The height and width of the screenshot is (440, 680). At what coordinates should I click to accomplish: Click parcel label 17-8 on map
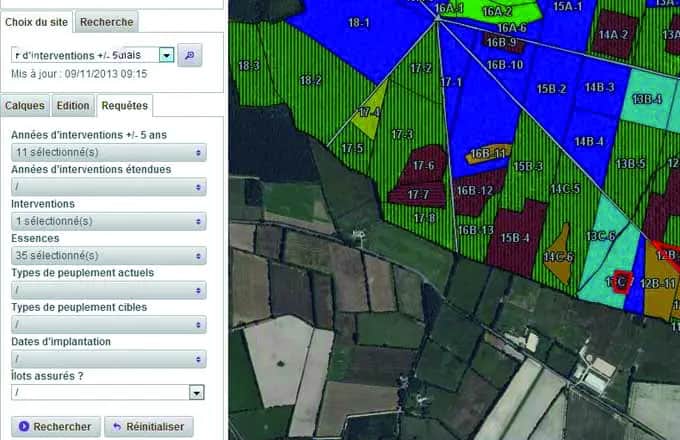point(425,217)
